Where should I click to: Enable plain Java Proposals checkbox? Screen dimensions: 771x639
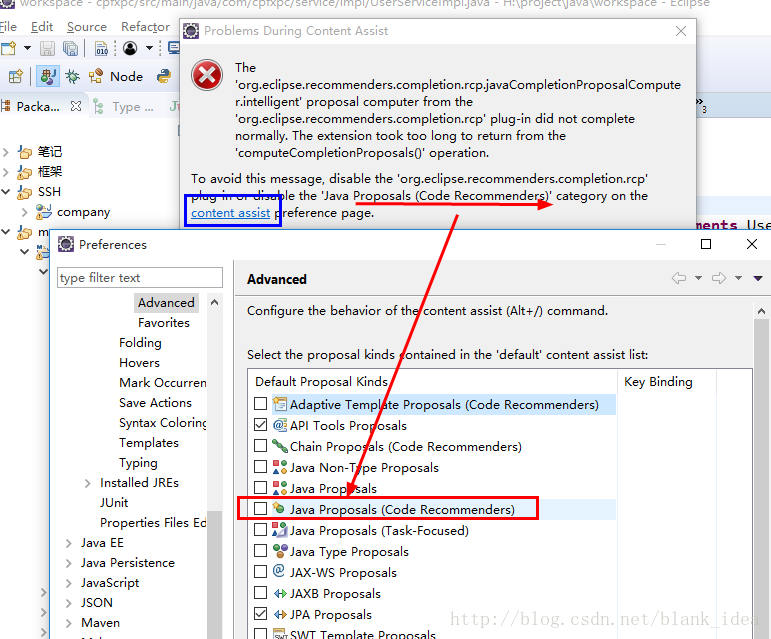coord(261,488)
